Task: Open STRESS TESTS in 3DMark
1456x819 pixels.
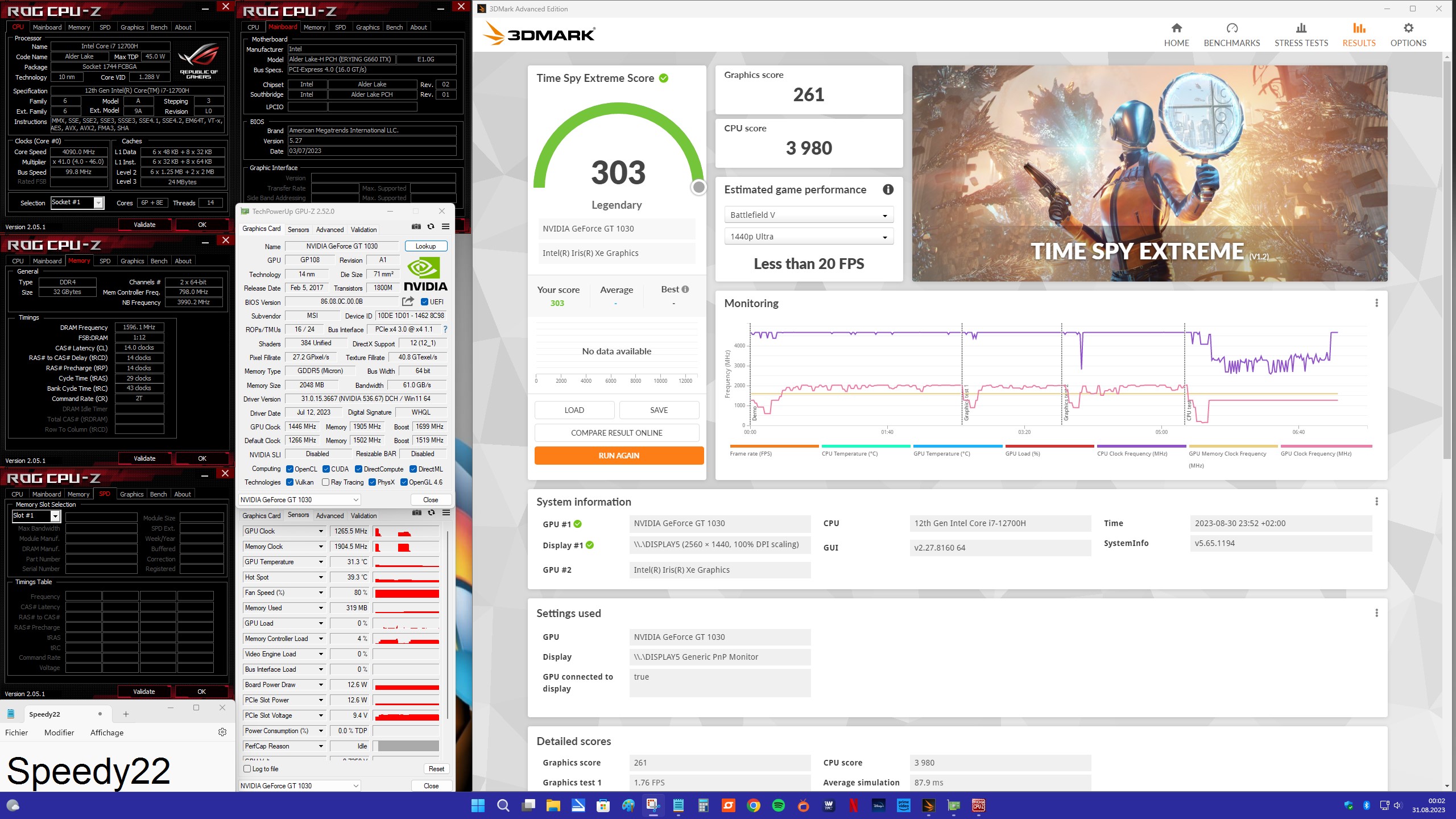Action: click(x=1301, y=35)
